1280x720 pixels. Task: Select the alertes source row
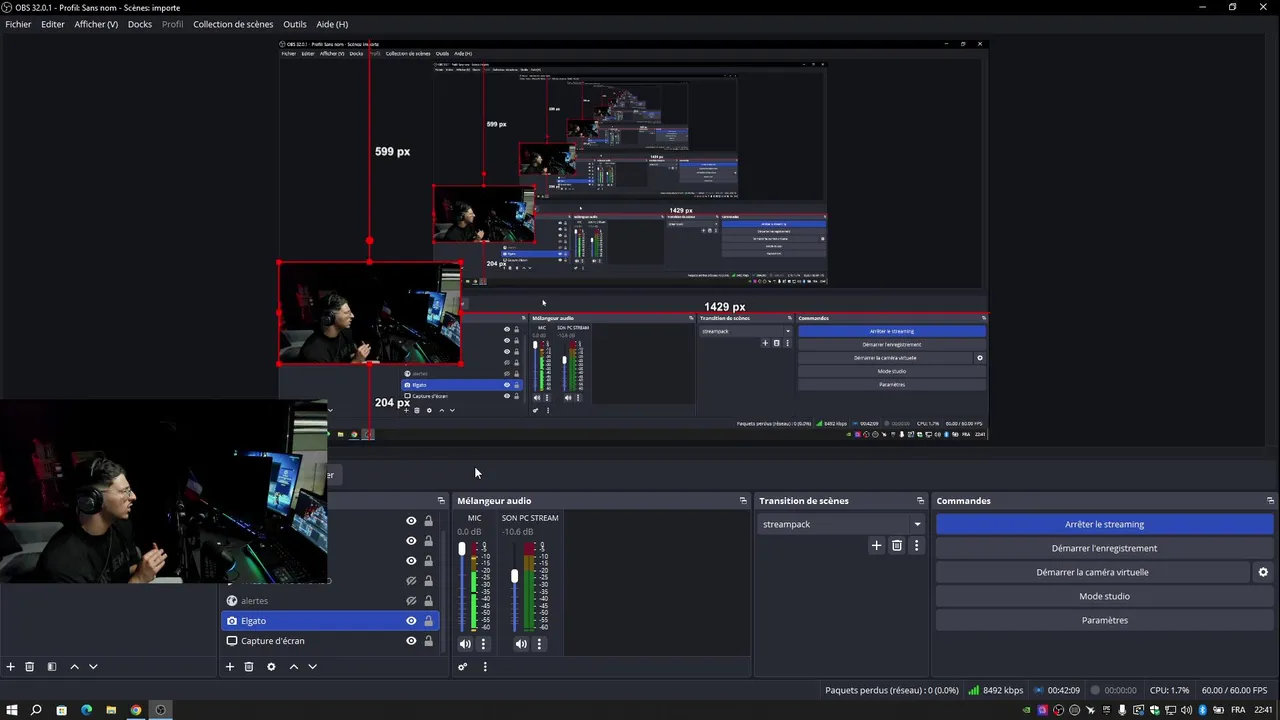click(331, 601)
